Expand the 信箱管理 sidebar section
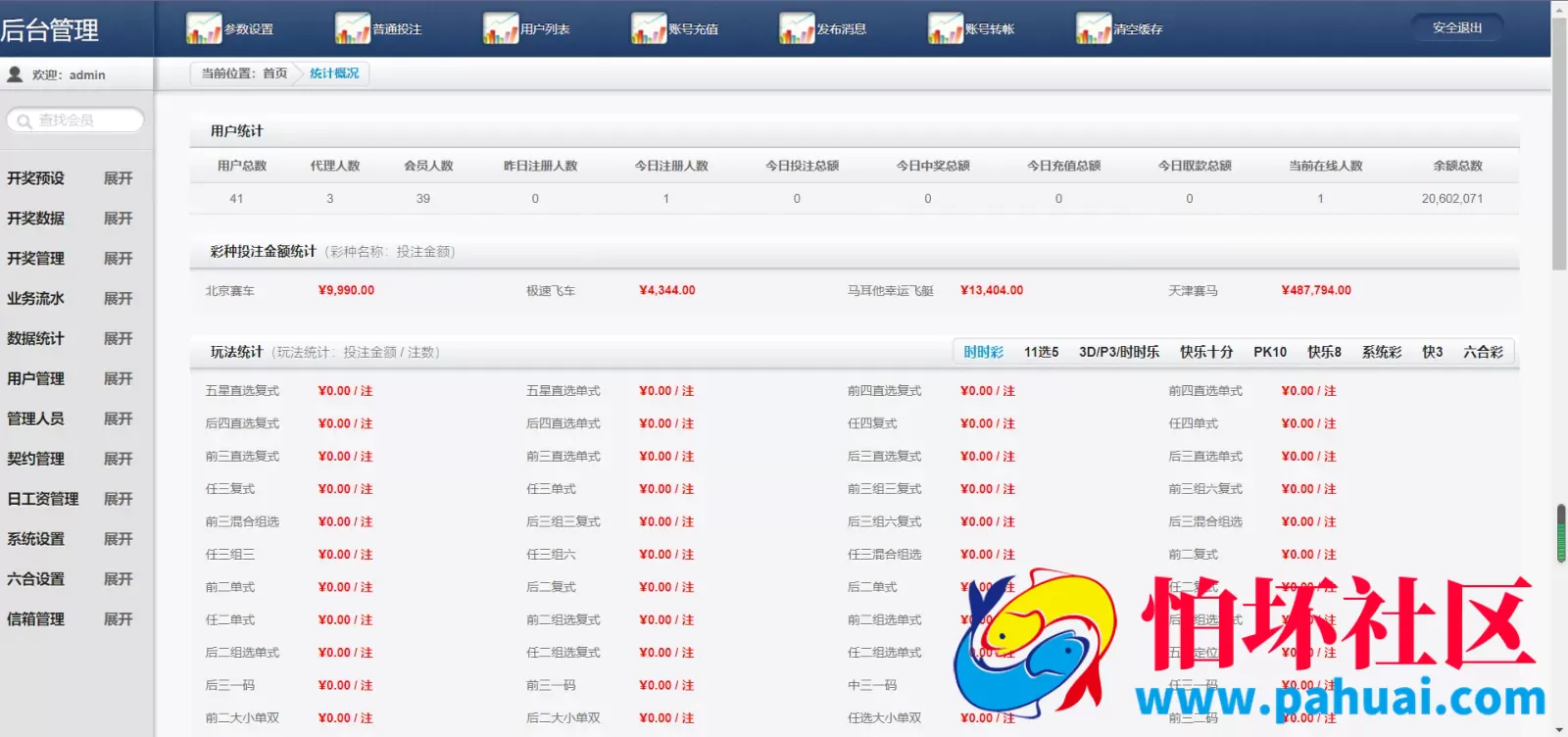The width and height of the screenshot is (1568, 737). pyautogui.click(x=118, y=620)
